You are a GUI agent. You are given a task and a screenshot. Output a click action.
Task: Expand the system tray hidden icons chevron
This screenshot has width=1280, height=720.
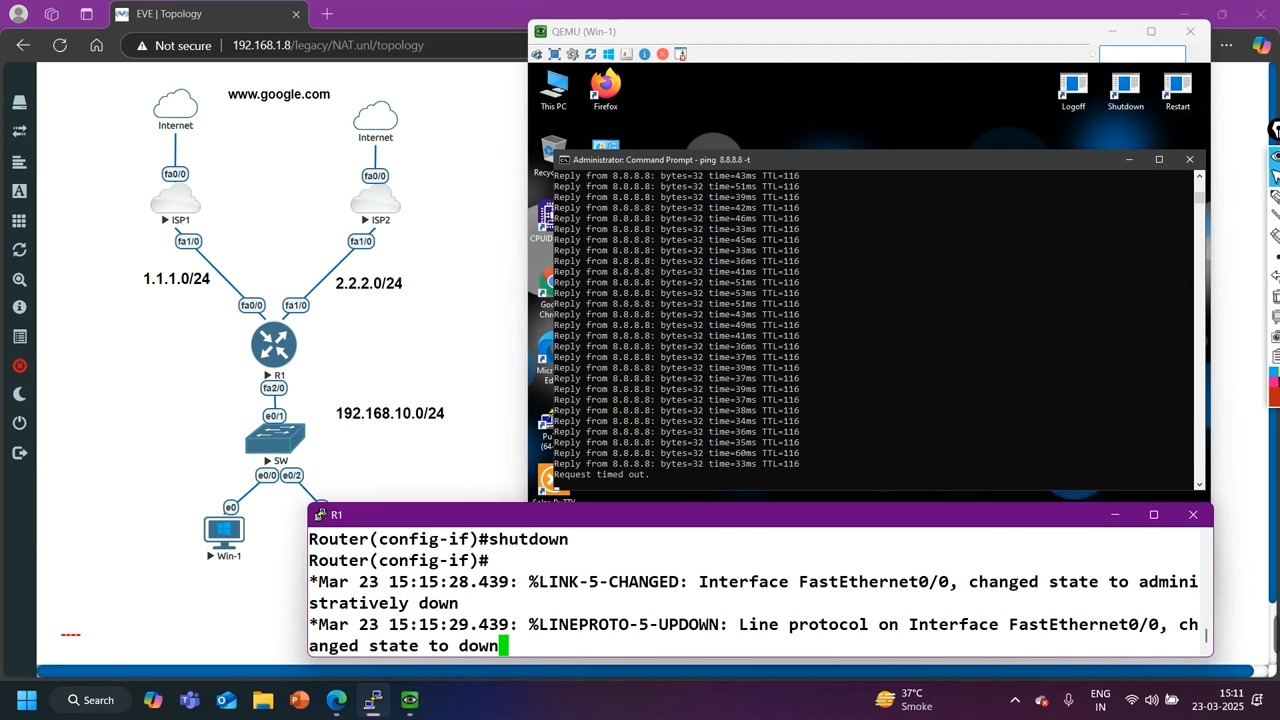point(1015,700)
